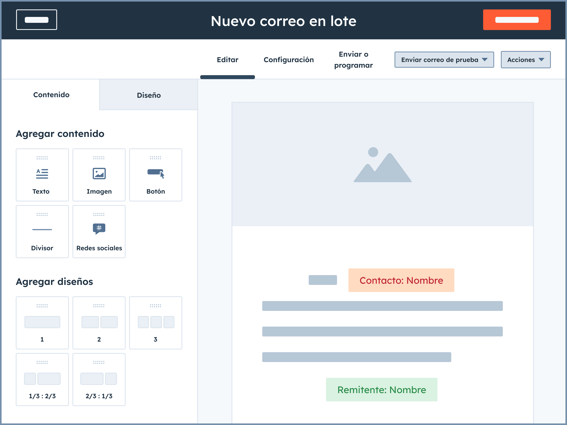567x425 pixels.
Task: Choose the Botón content module
Action: pyautogui.click(x=155, y=175)
